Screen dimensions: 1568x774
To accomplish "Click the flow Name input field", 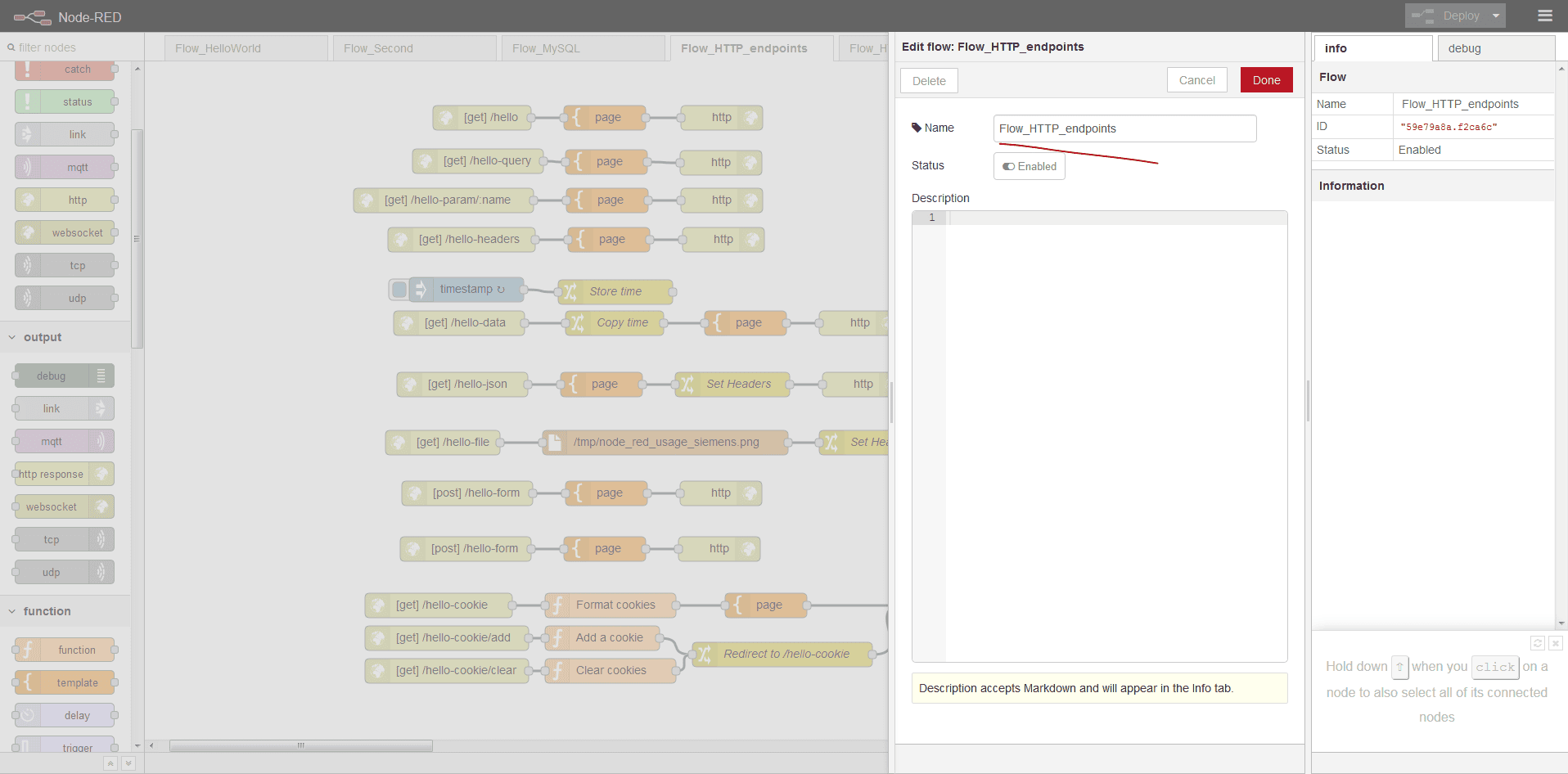I will pyautogui.click(x=1124, y=128).
